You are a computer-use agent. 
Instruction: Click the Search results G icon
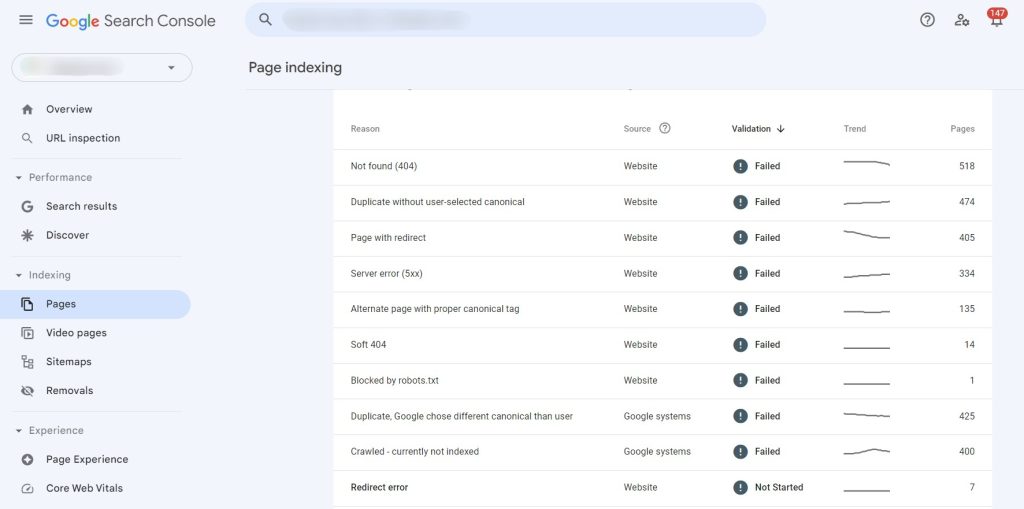tap(27, 206)
